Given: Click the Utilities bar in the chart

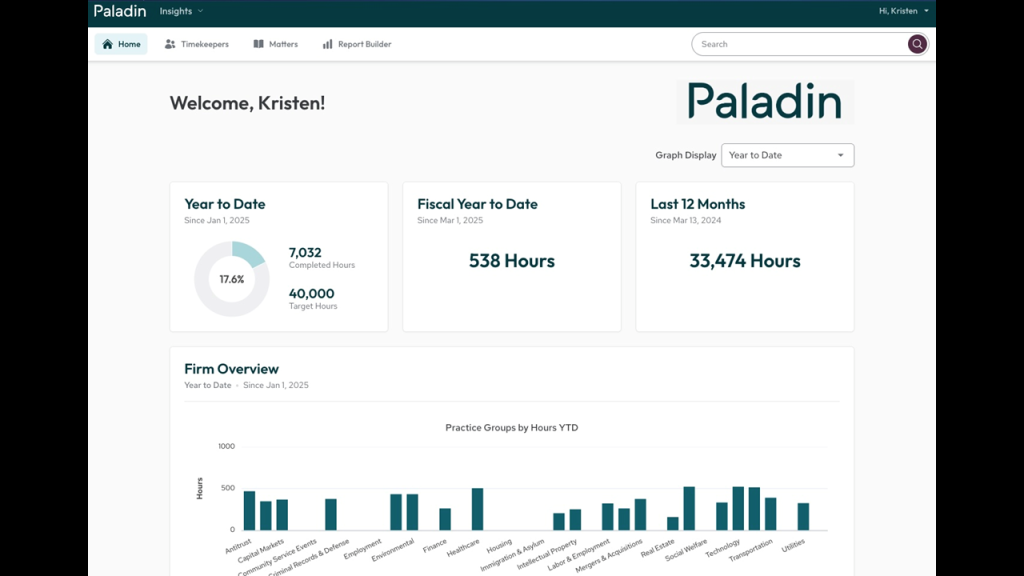Looking at the screenshot, I should tap(803, 516).
